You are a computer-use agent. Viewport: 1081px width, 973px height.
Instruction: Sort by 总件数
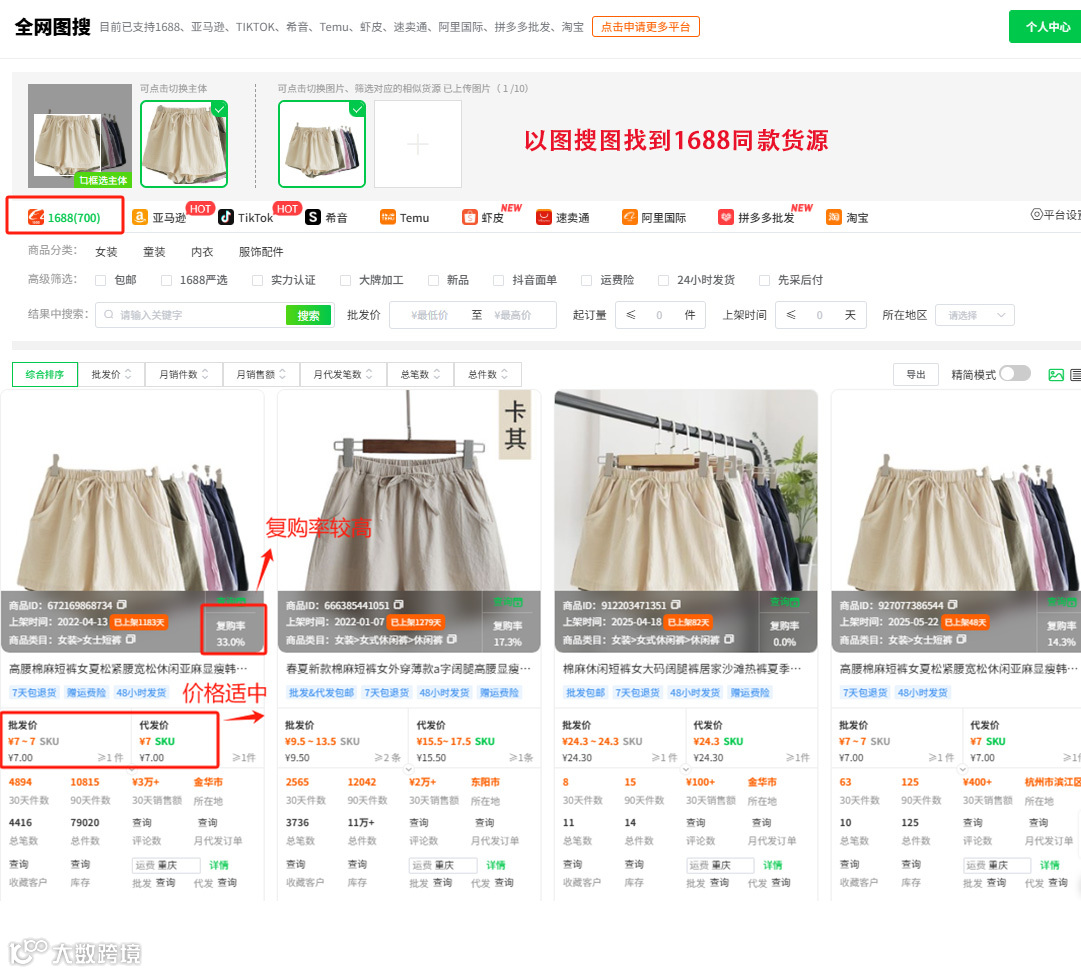(x=487, y=374)
